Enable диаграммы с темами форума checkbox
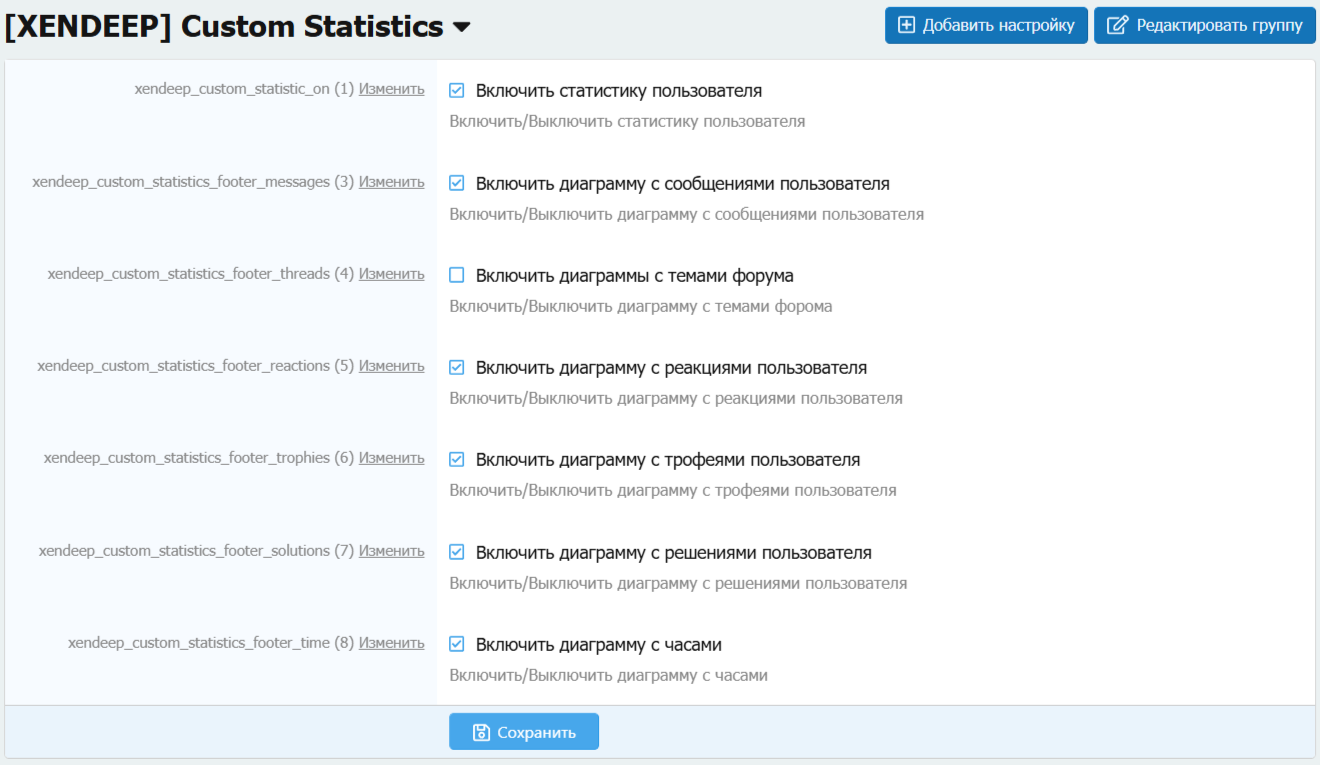 tap(457, 275)
